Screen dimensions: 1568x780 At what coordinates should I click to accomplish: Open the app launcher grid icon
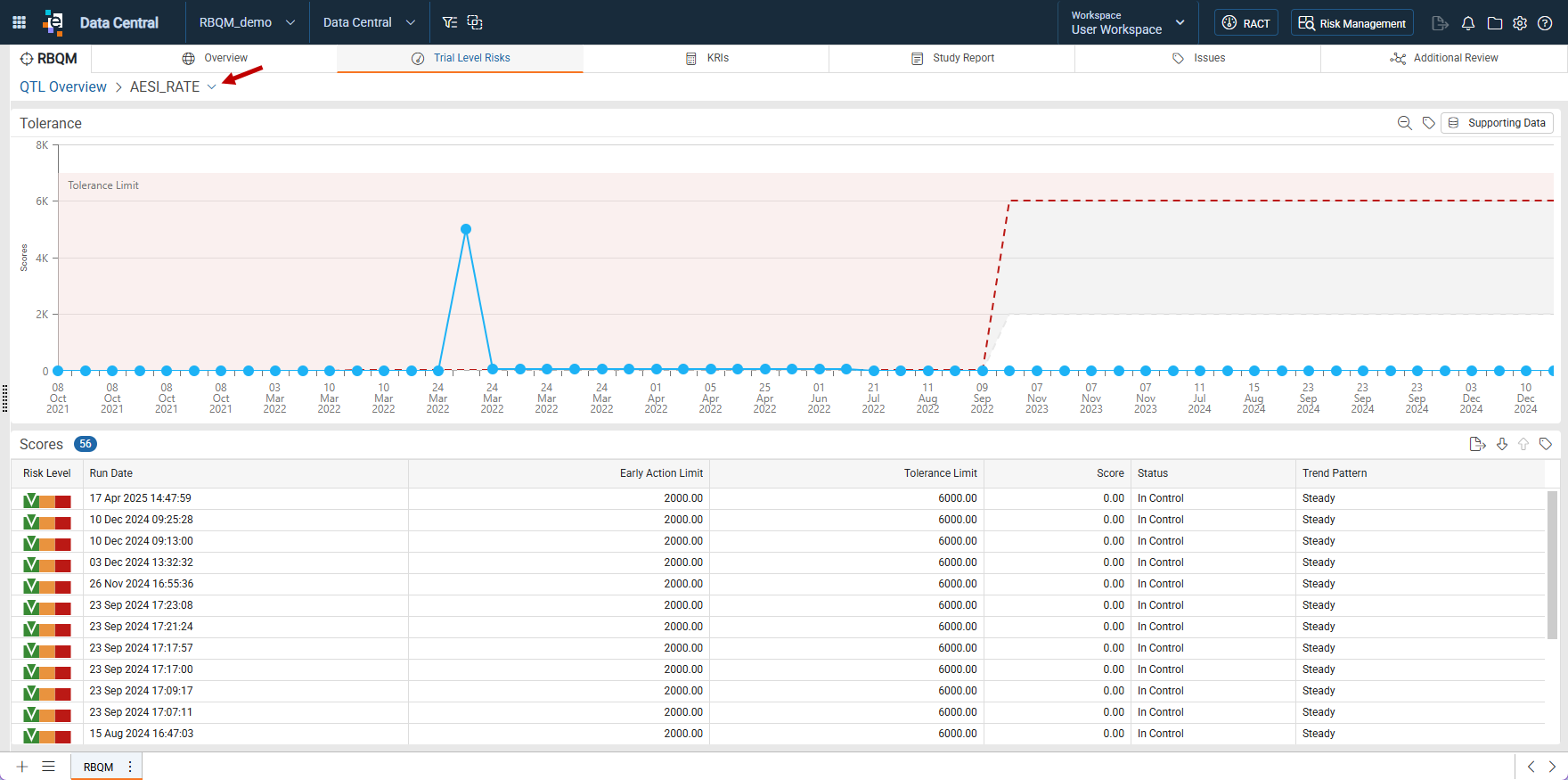pos(19,22)
